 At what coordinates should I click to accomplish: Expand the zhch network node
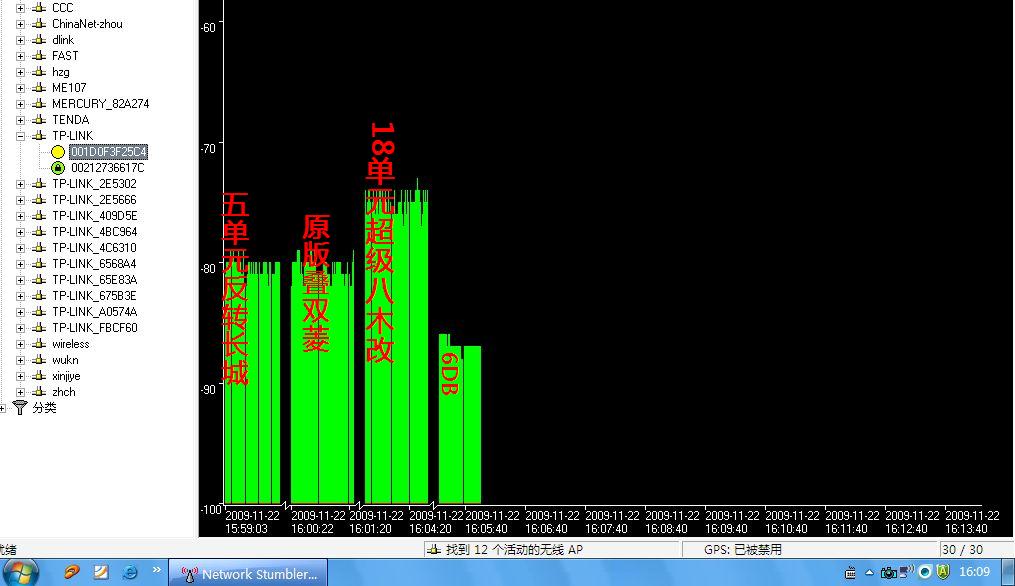pos(21,392)
